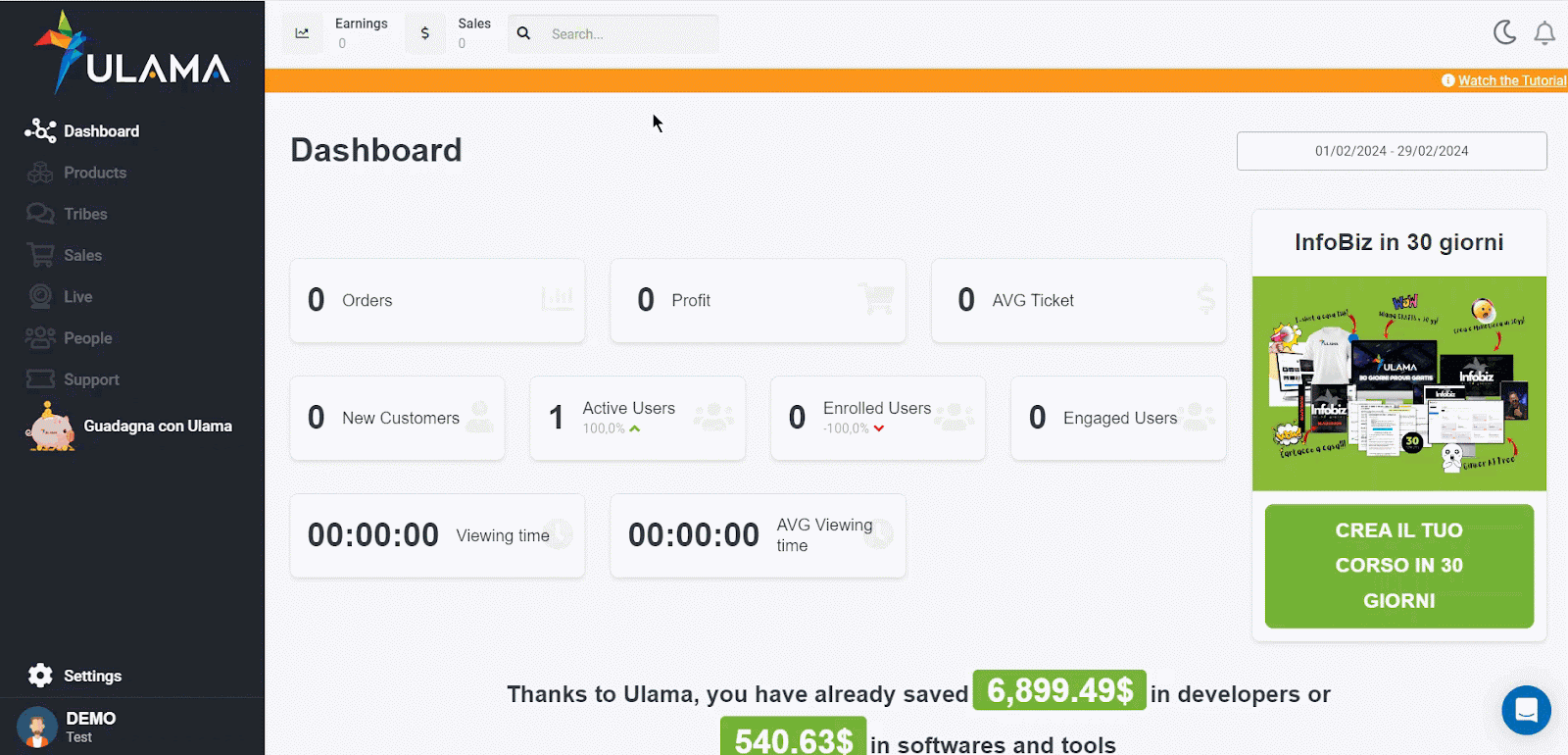This screenshot has width=1568, height=755.
Task: Click user icon in New Customers card
Action: [479, 417]
